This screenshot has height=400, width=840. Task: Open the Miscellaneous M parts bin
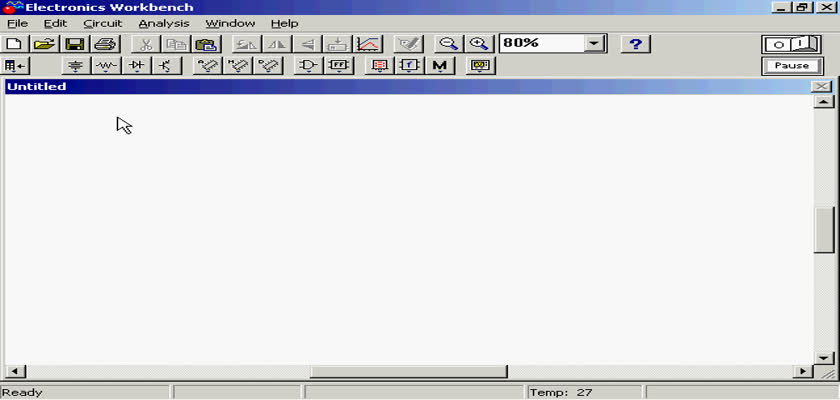[x=439, y=66]
